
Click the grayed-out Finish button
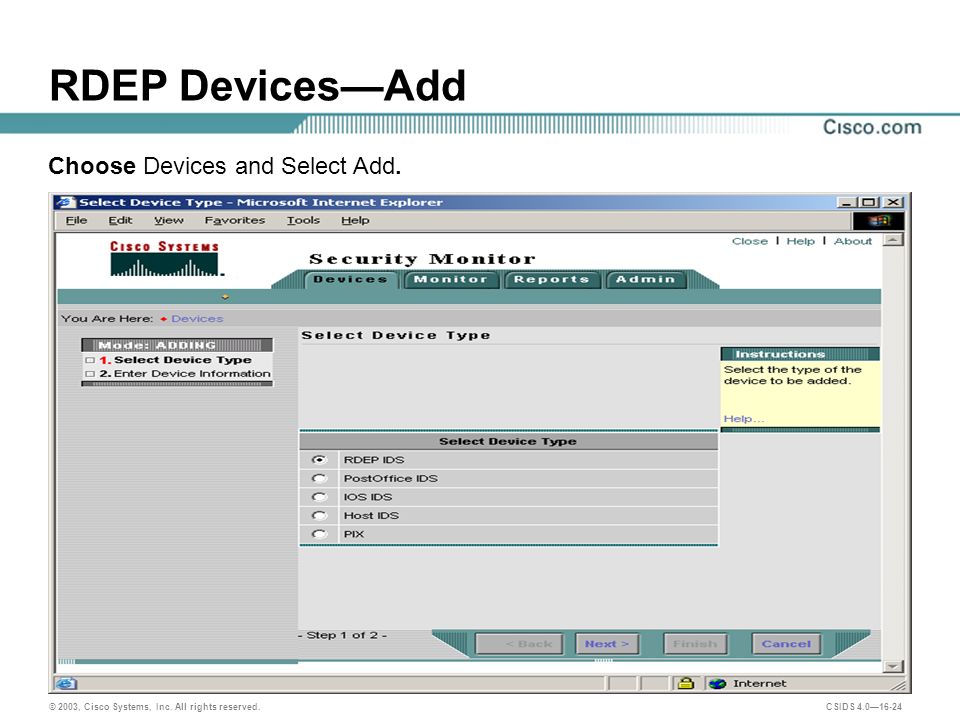(x=695, y=643)
